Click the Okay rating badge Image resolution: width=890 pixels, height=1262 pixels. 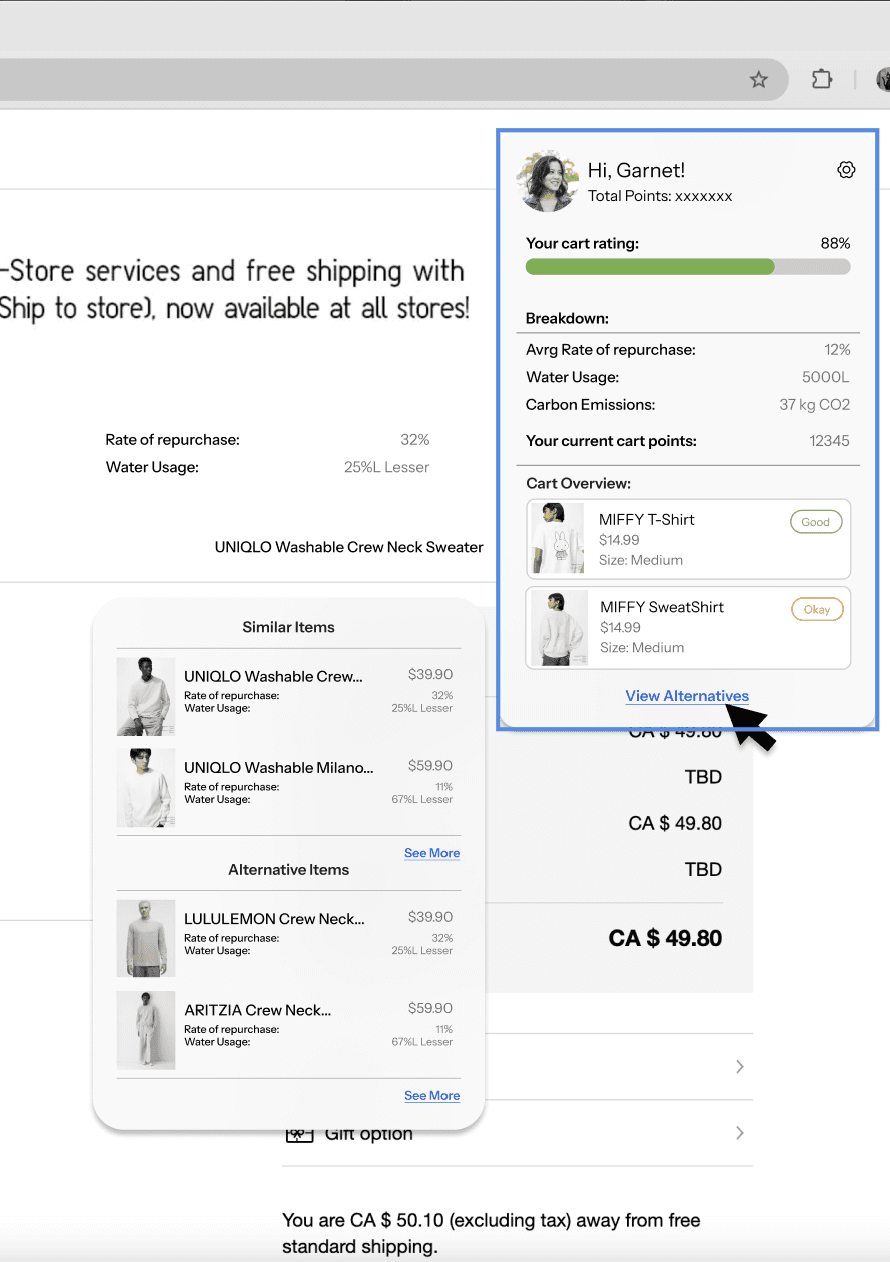(817, 609)
